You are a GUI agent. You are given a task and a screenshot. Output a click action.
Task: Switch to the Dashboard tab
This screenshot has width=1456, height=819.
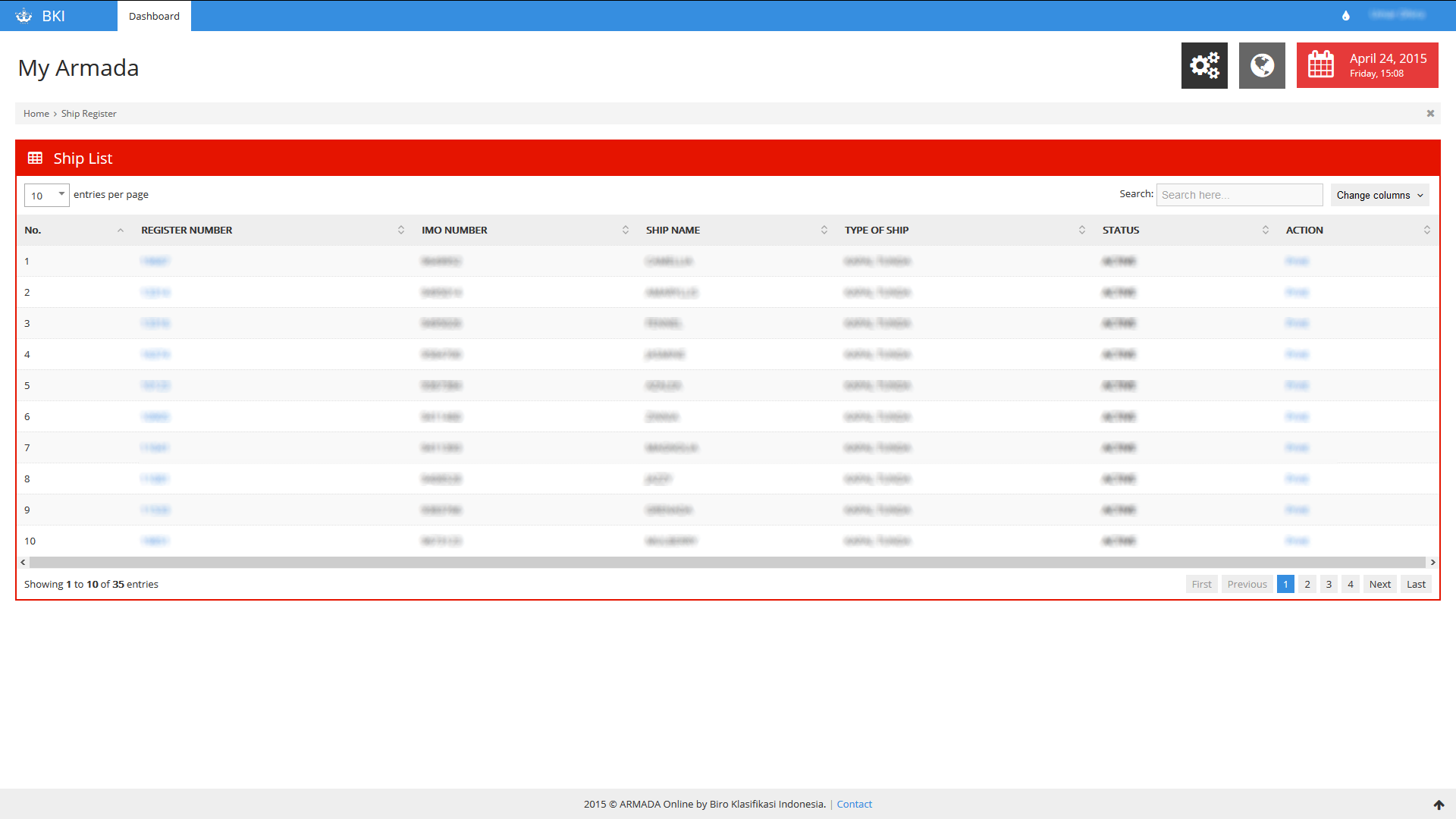154,16
